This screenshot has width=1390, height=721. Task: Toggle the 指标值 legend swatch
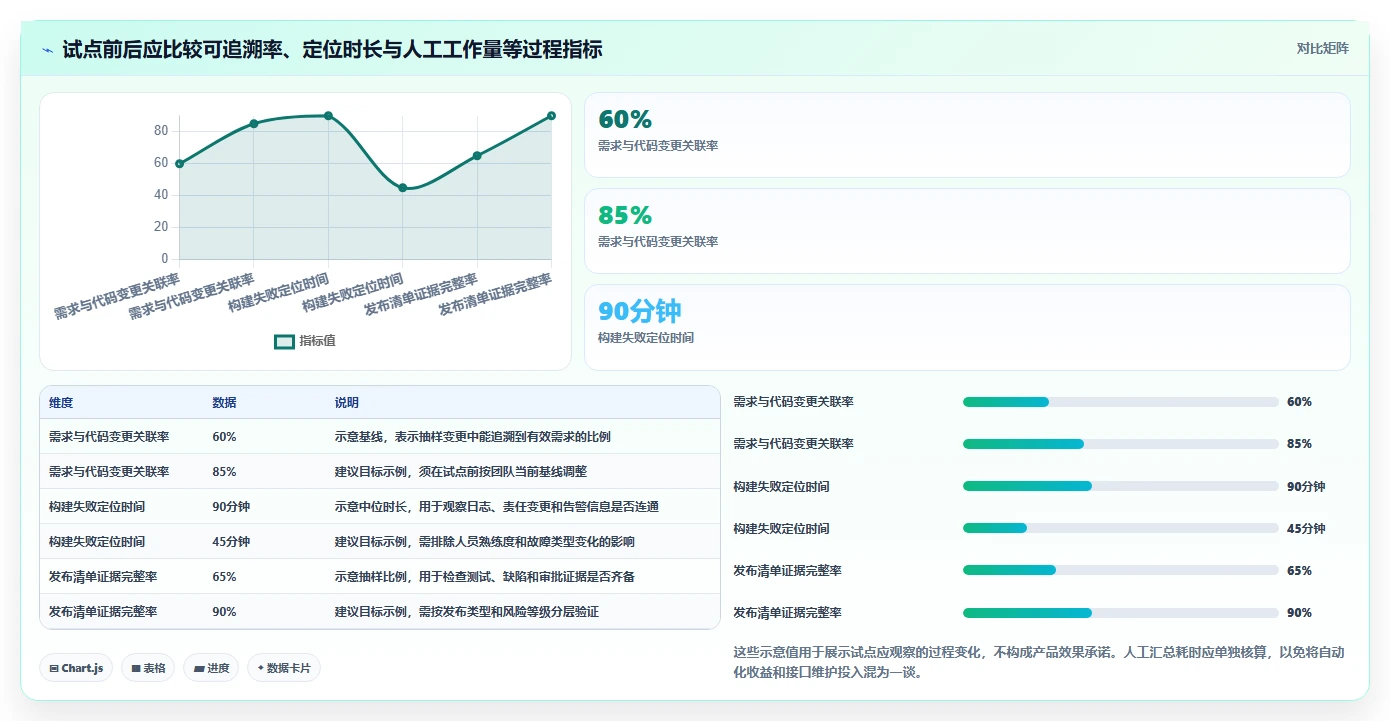pyautogui.click(x=284, y=341)
